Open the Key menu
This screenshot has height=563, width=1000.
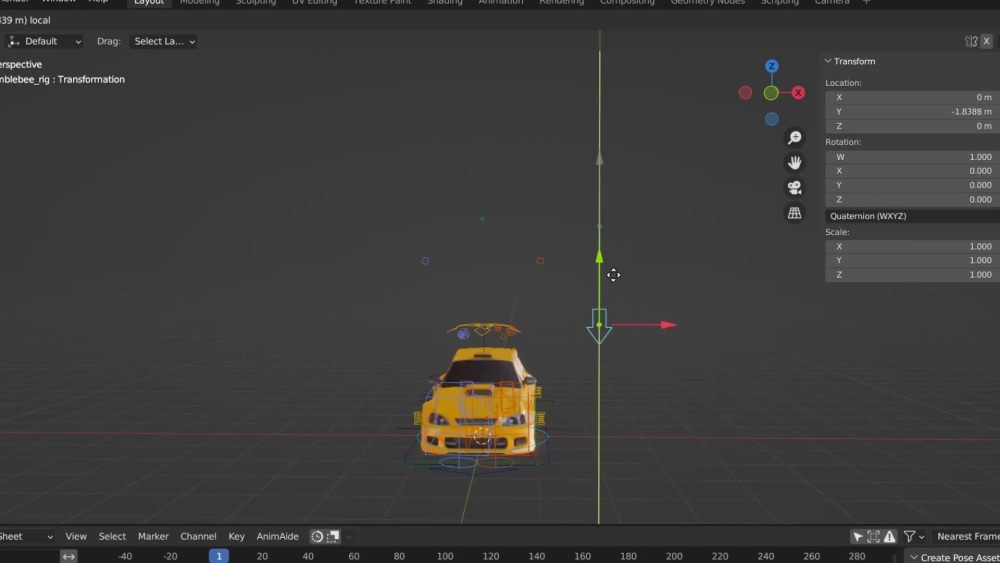pos(237,537)
